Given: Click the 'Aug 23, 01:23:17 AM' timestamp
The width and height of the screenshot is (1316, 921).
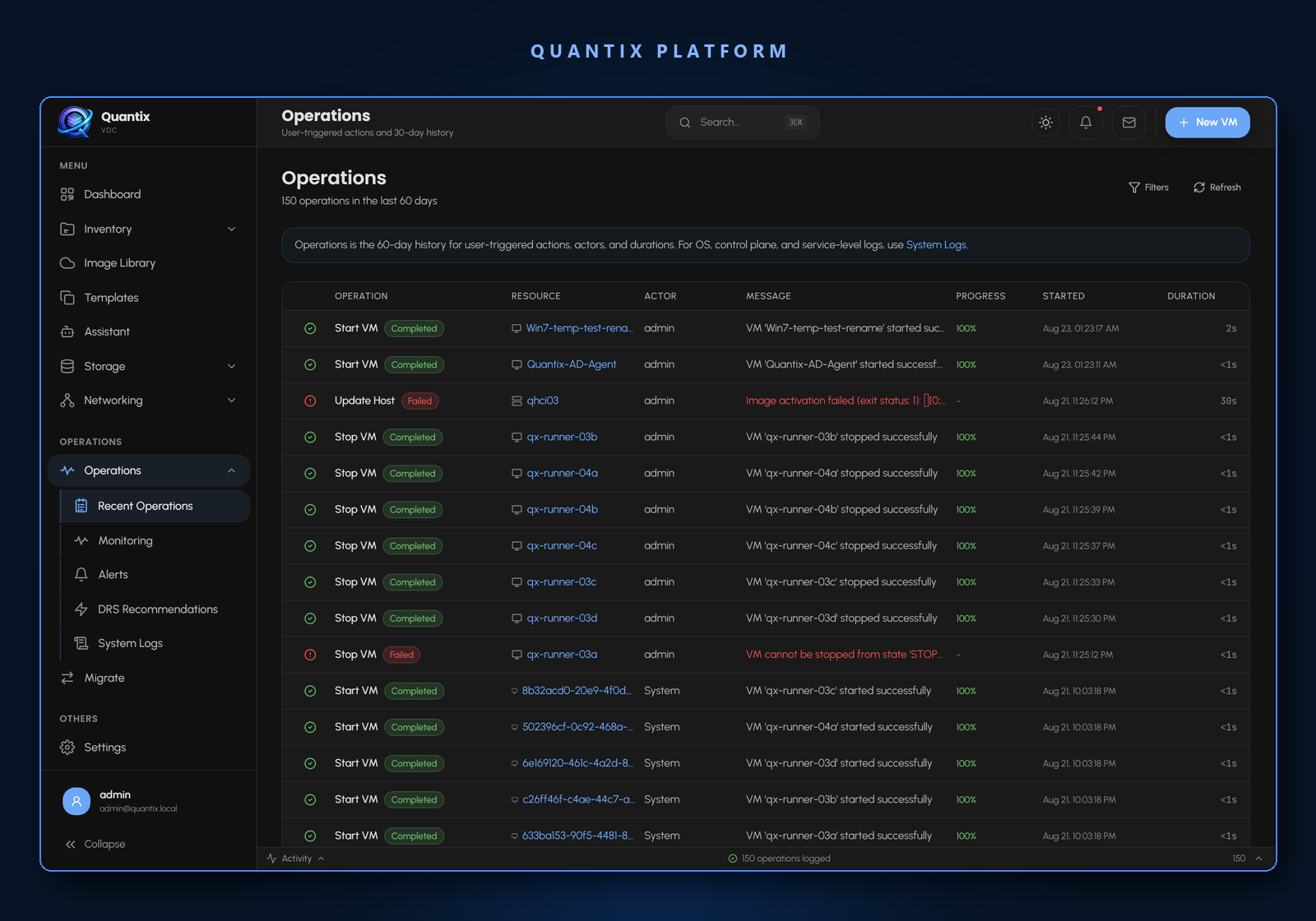Looking at the screenshot, I should coord(1081,329).
